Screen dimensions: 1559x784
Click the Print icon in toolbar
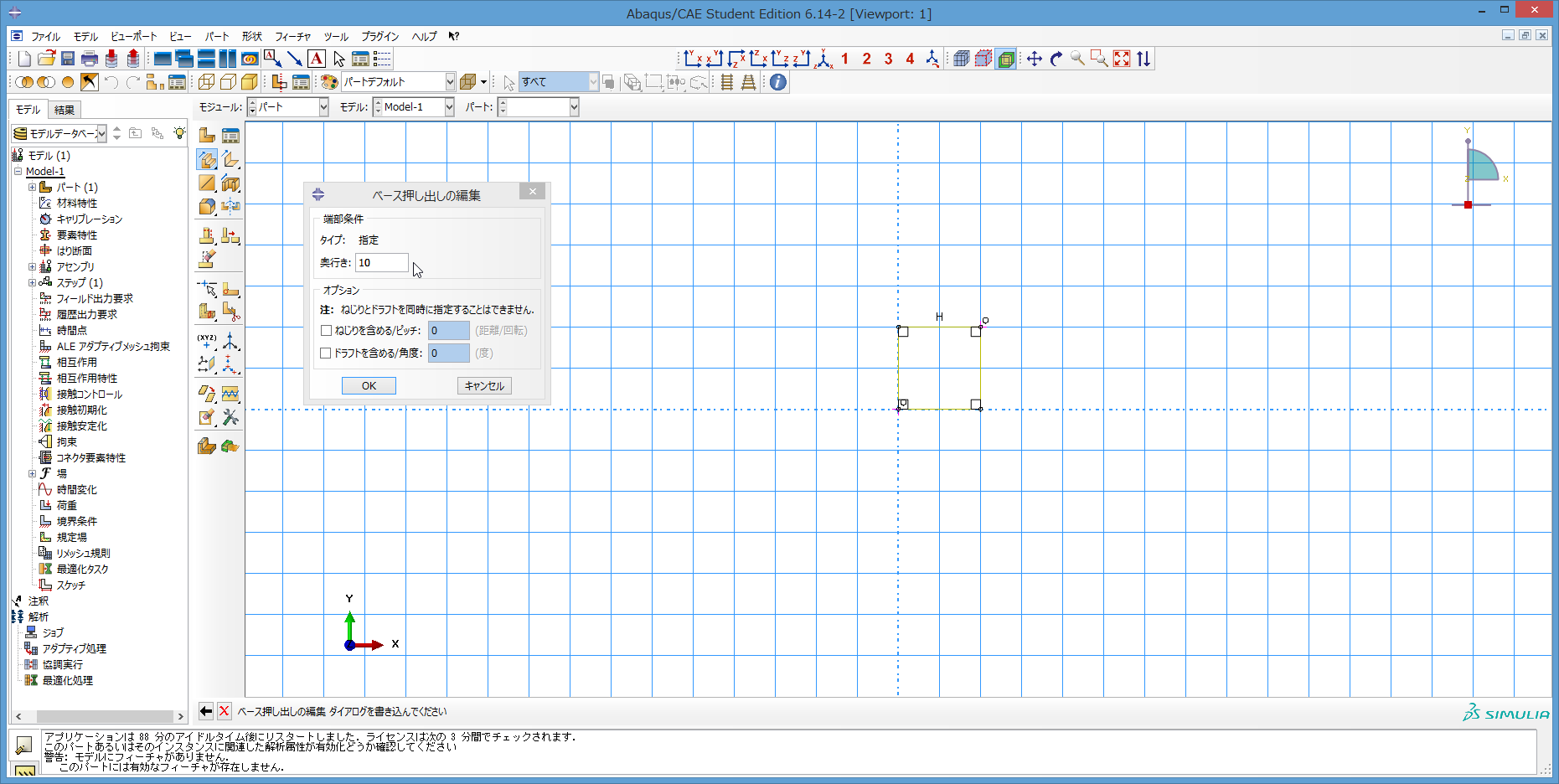(90, 59)
